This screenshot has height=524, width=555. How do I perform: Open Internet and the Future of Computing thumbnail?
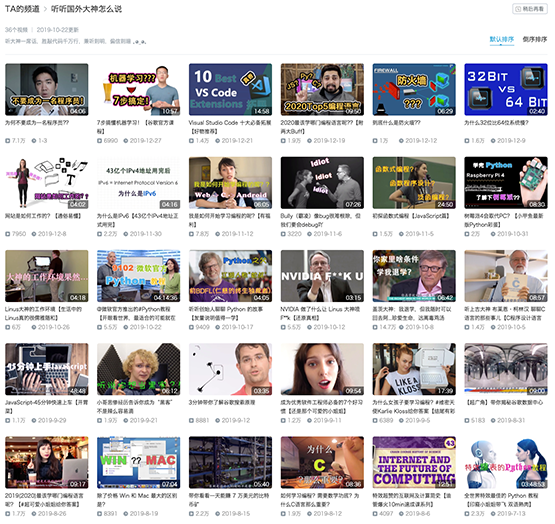414,462
